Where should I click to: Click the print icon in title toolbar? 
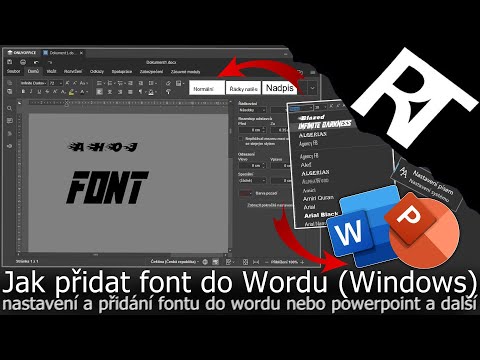coord(23,62)
